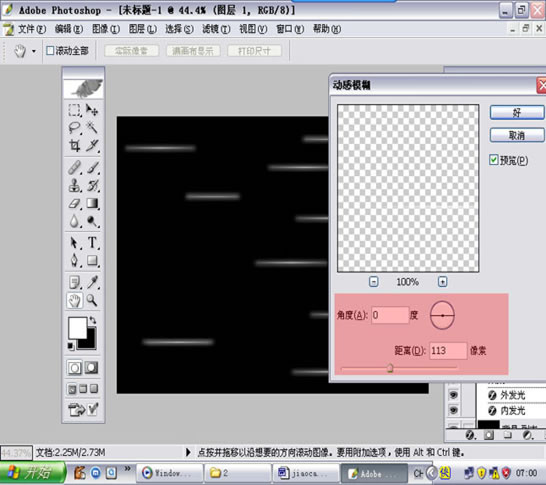Toggle the 预览 preview checkbox
Image resolution: width=546 pixels, height=485 pixels.
[493, 160]
